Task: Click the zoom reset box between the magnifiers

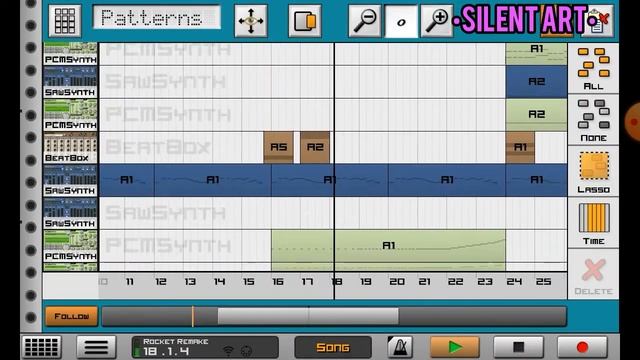Action: click(401, 21)
